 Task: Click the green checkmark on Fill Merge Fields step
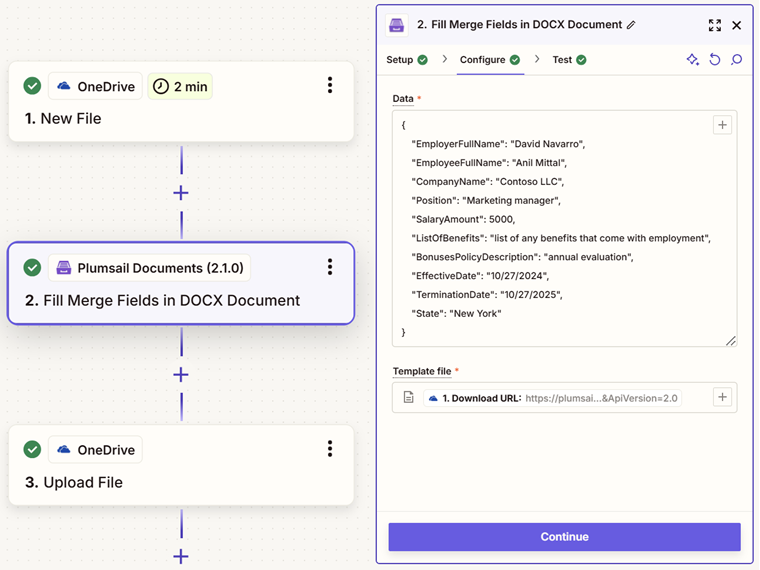32,268
